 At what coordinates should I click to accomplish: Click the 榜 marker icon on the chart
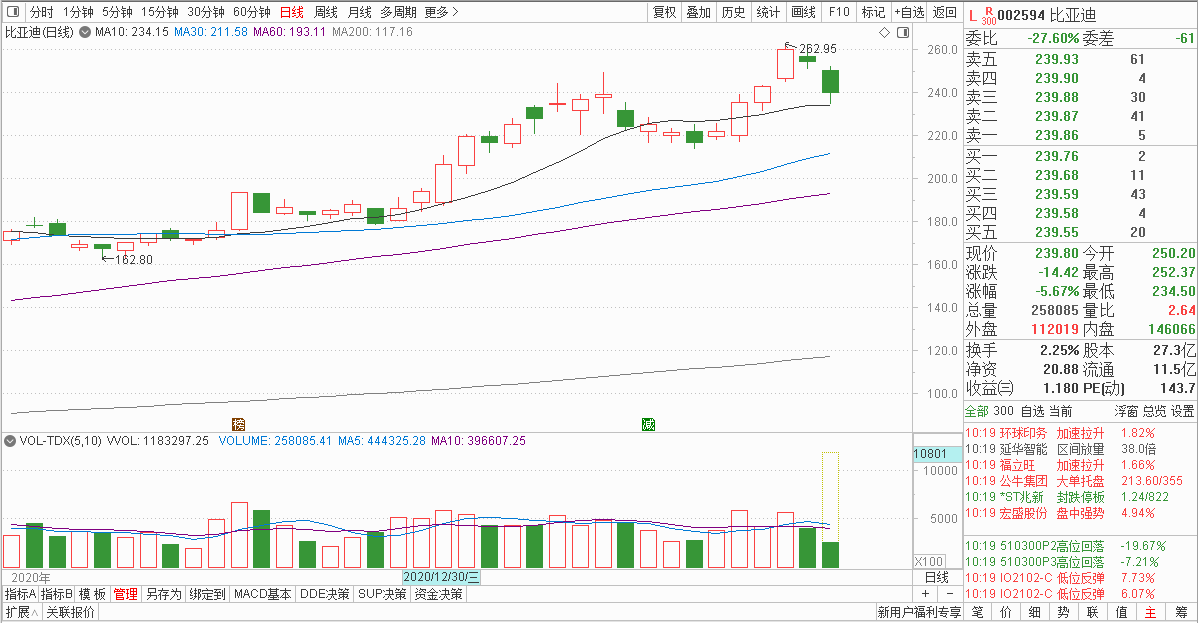(x=238, y=424)
